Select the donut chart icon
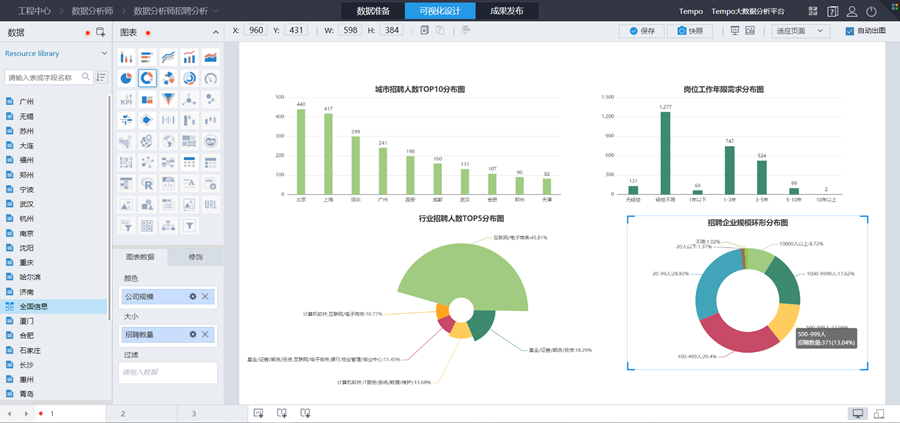 point(147,78)
